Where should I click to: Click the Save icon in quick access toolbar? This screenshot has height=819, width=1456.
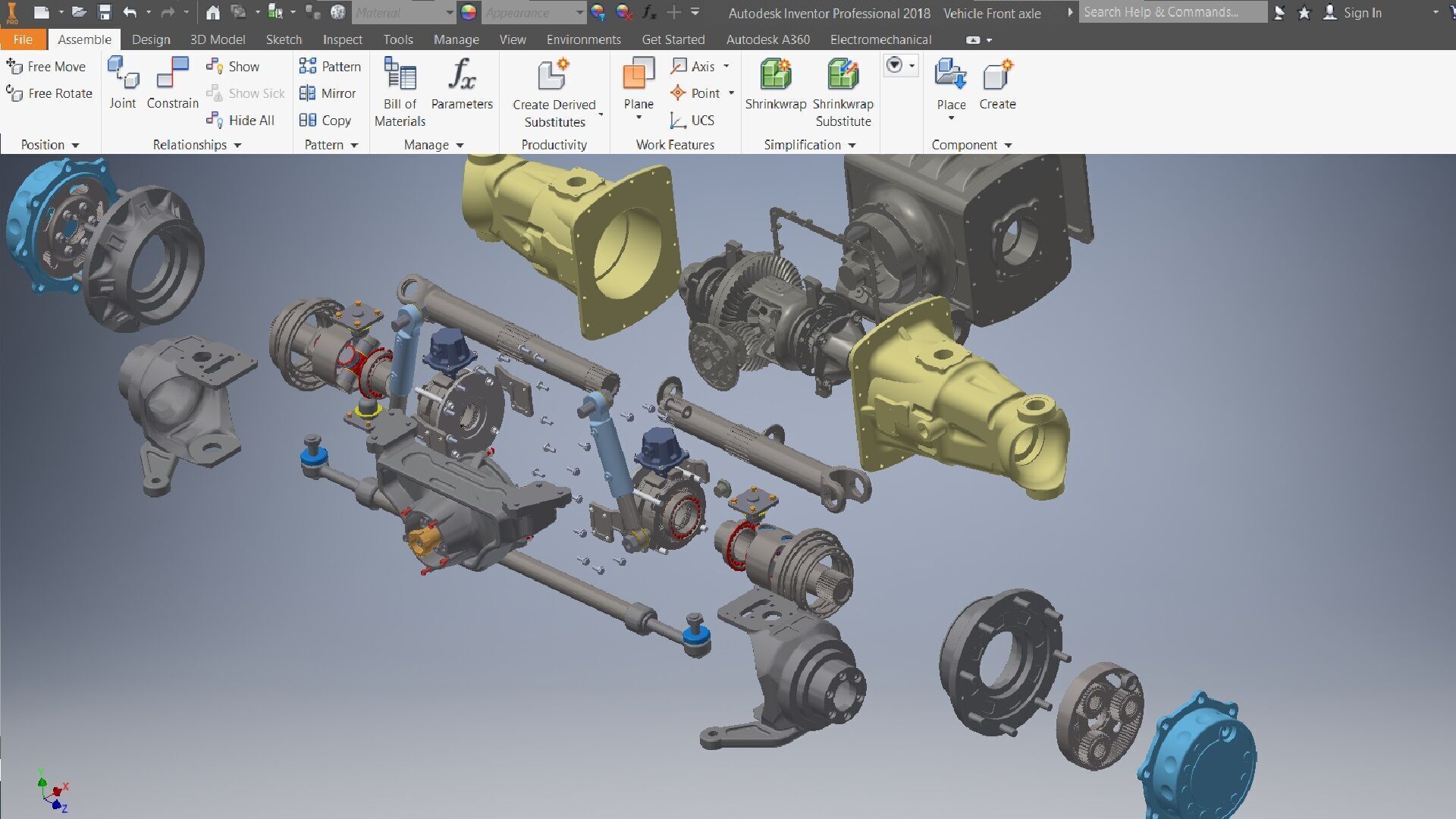click(105, 12)
